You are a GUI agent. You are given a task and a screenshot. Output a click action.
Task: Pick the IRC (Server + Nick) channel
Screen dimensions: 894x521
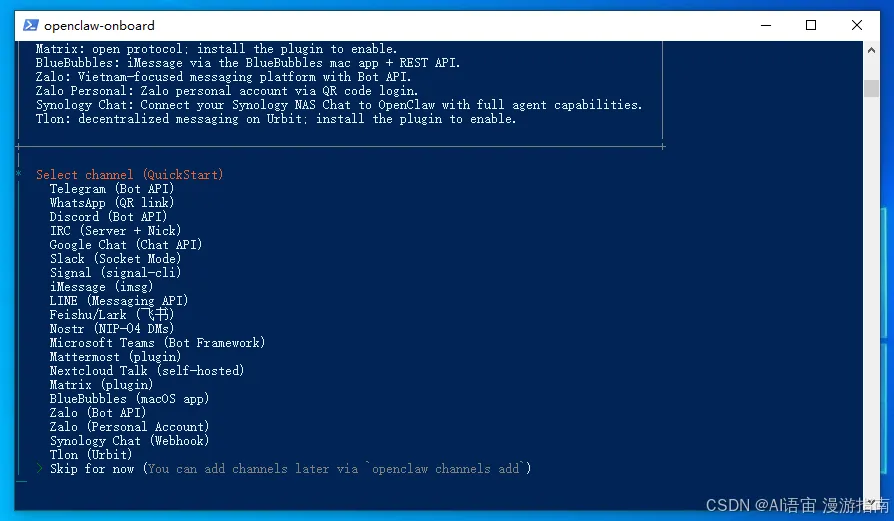(115, 231)
